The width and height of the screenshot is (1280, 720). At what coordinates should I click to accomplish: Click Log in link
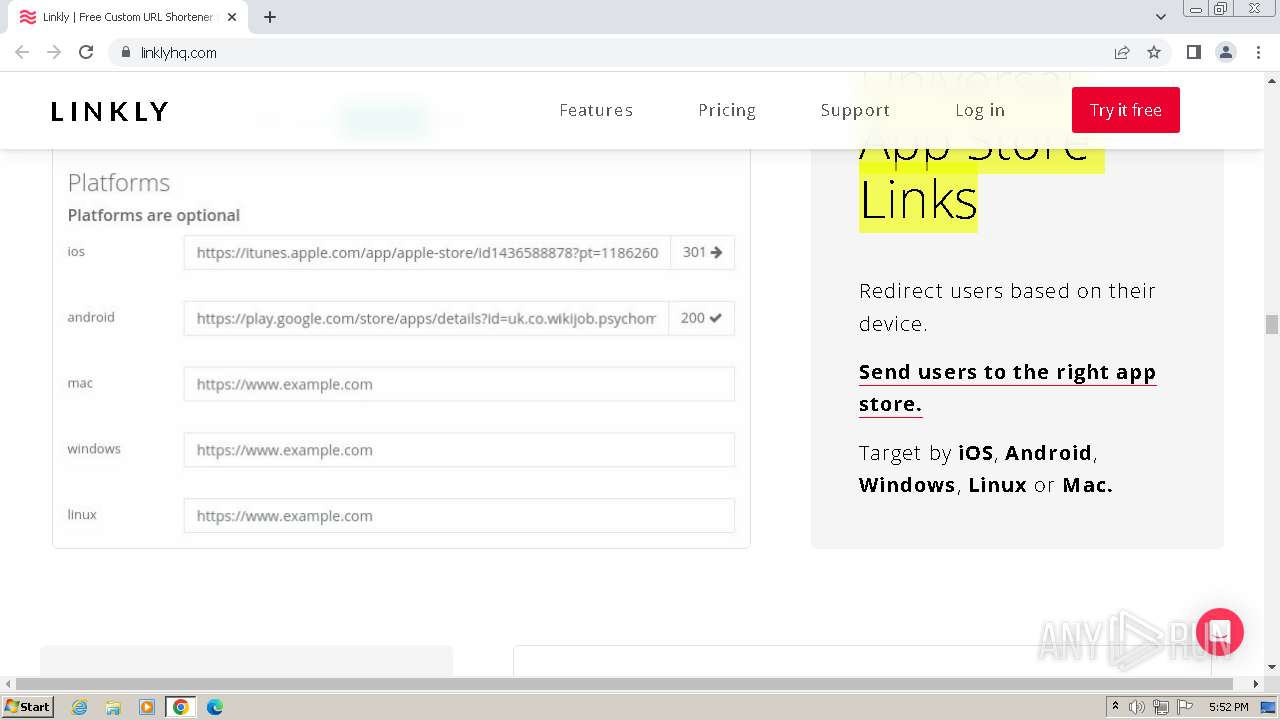(980, 110)
